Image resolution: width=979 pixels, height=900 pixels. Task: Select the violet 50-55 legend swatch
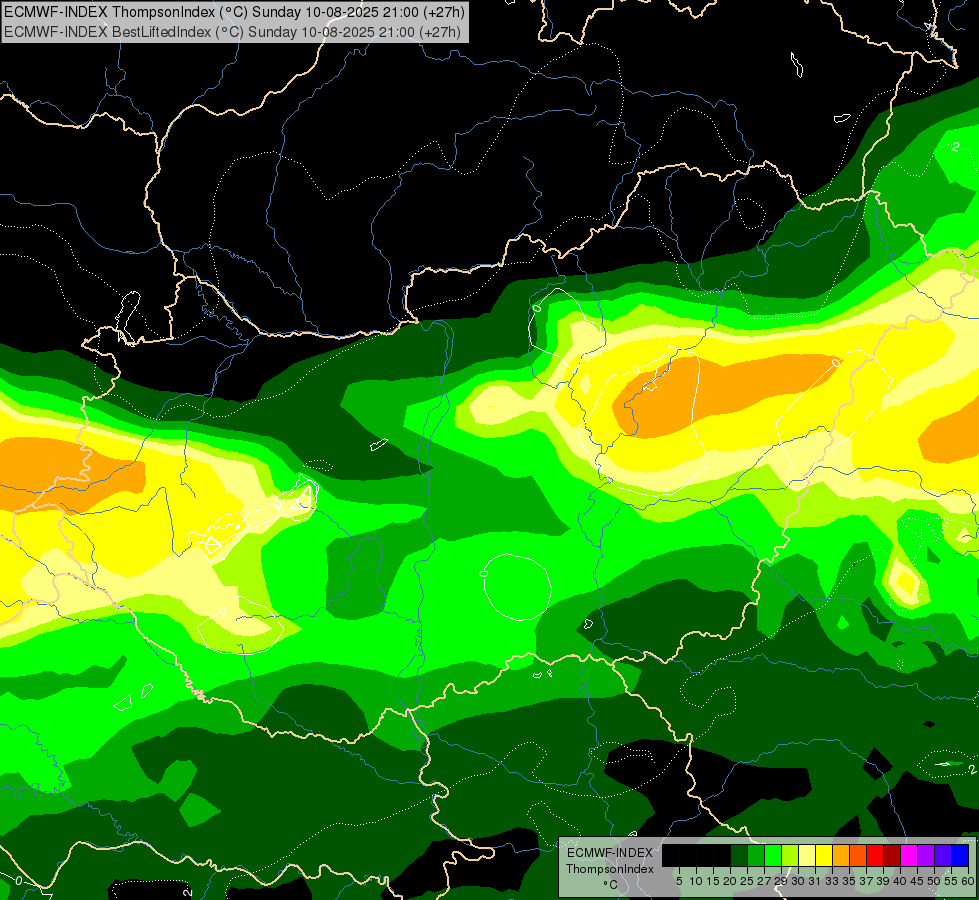click(x=943, y=855)
